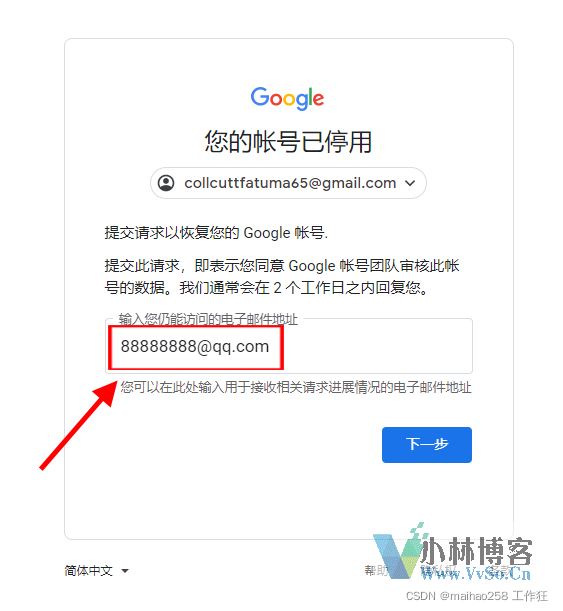Click the account avatar icon
563x611 pixels.
click(x=166, y=183)
